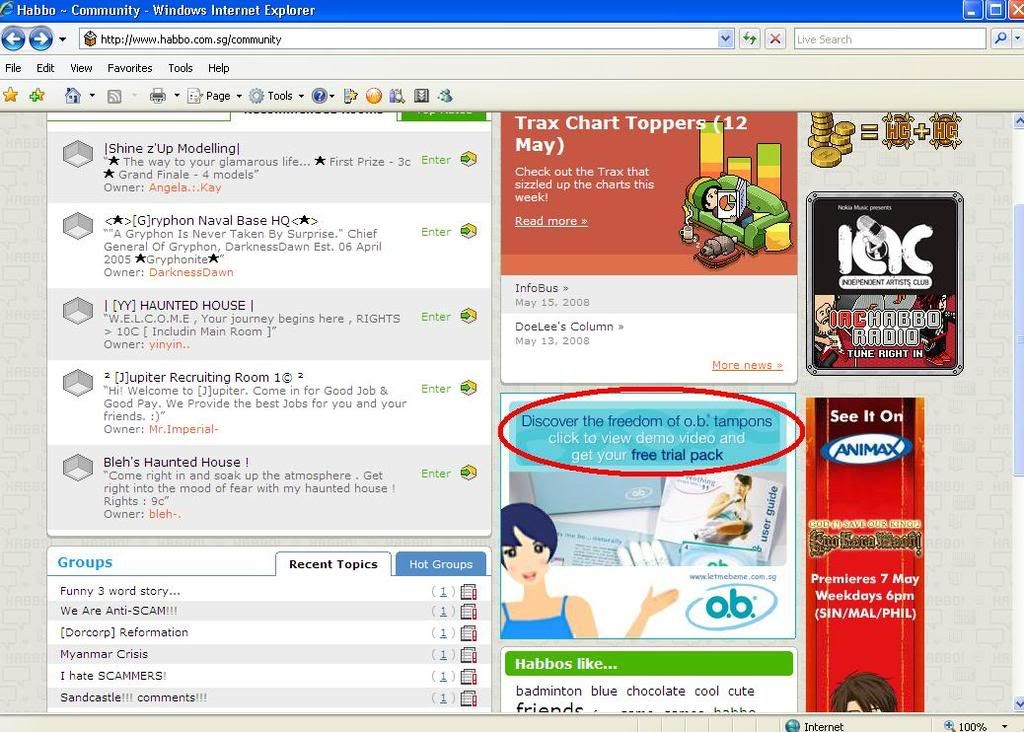Open the blue Help question-mark dropdown
The image size is (1024, 732).
323,96
